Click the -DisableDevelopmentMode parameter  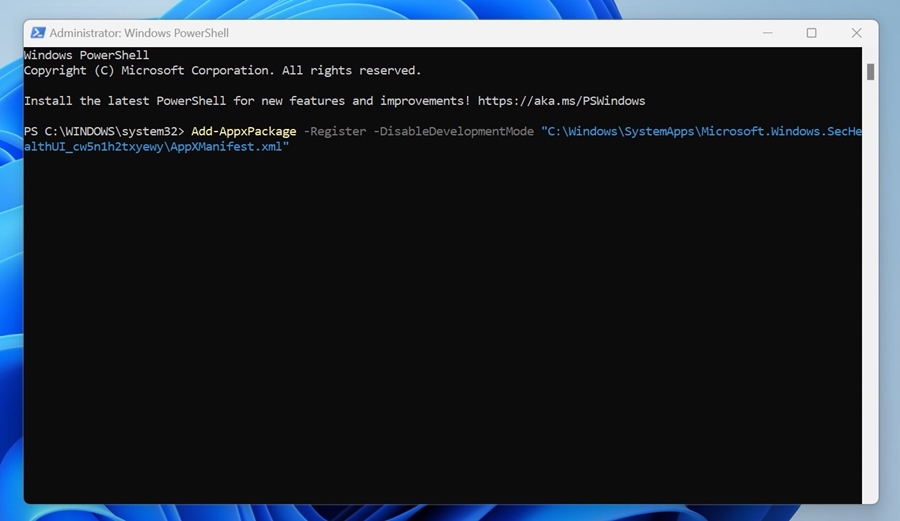click(453, 132)
